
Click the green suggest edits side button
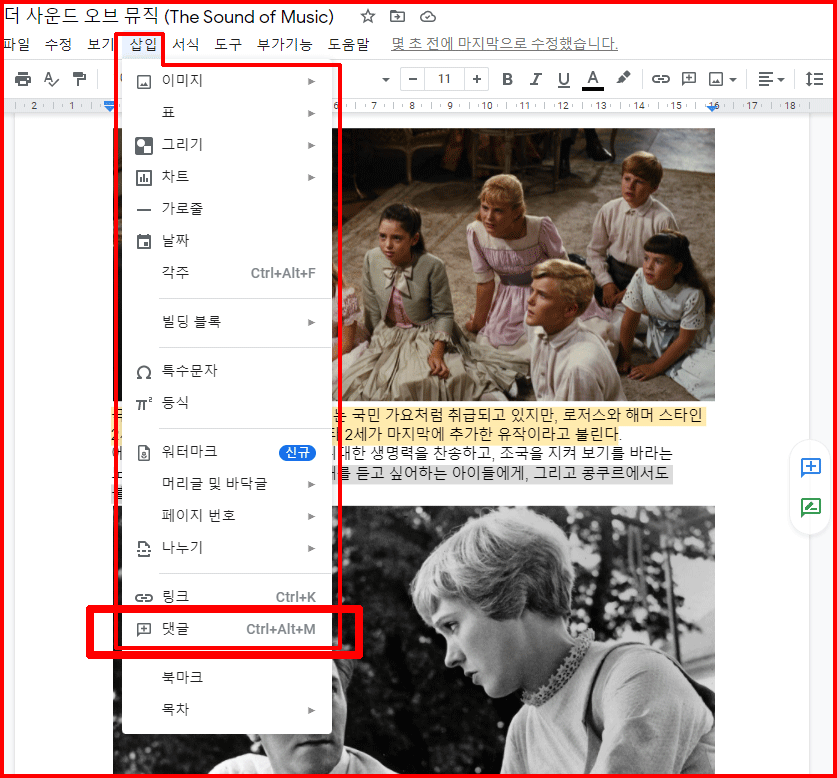coord(811,507)
